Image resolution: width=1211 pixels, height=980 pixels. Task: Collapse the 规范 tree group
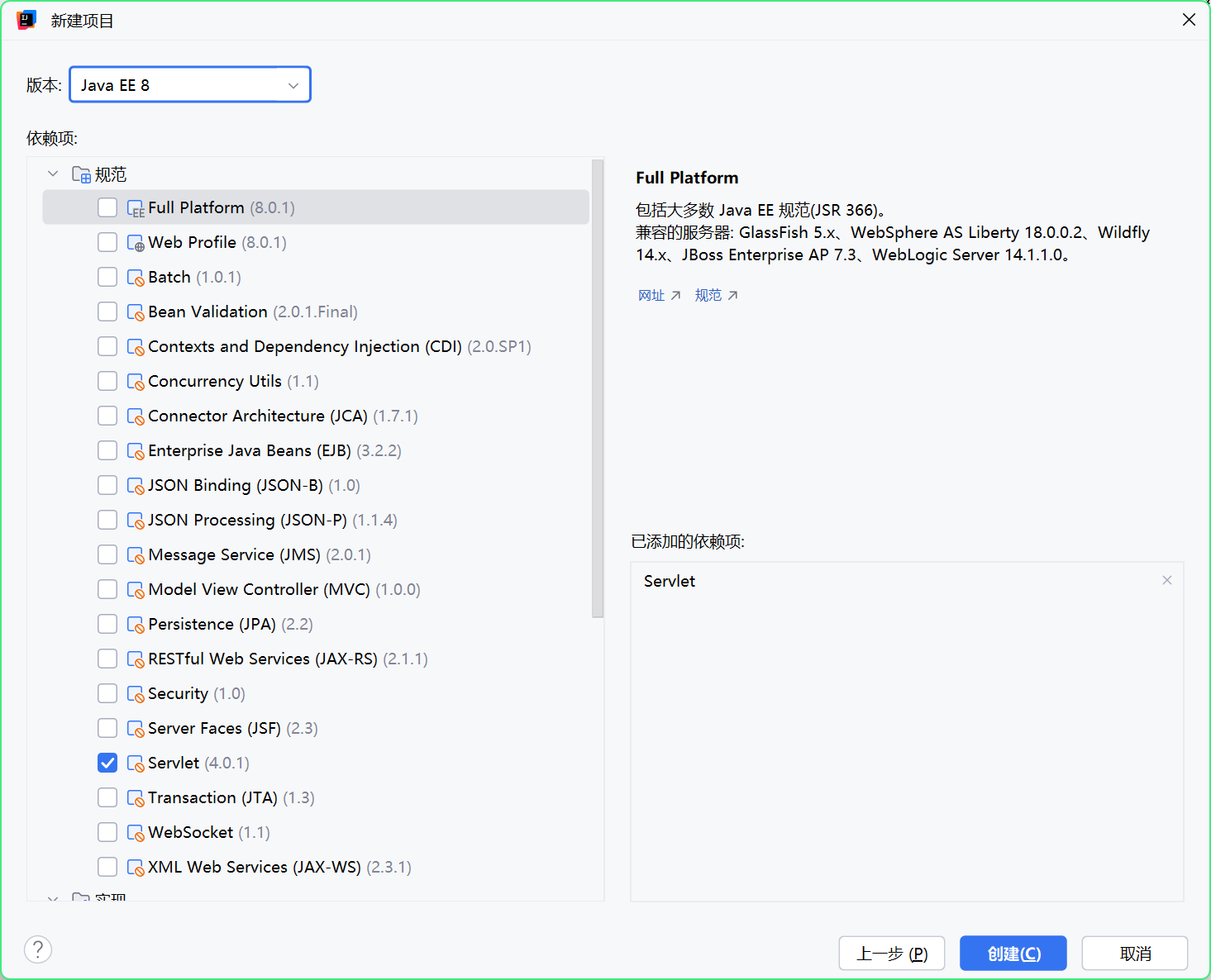[x=53, y=174]
